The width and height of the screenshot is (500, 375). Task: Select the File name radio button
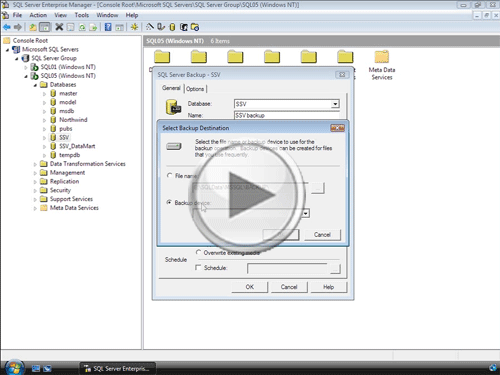coord(169,175)
